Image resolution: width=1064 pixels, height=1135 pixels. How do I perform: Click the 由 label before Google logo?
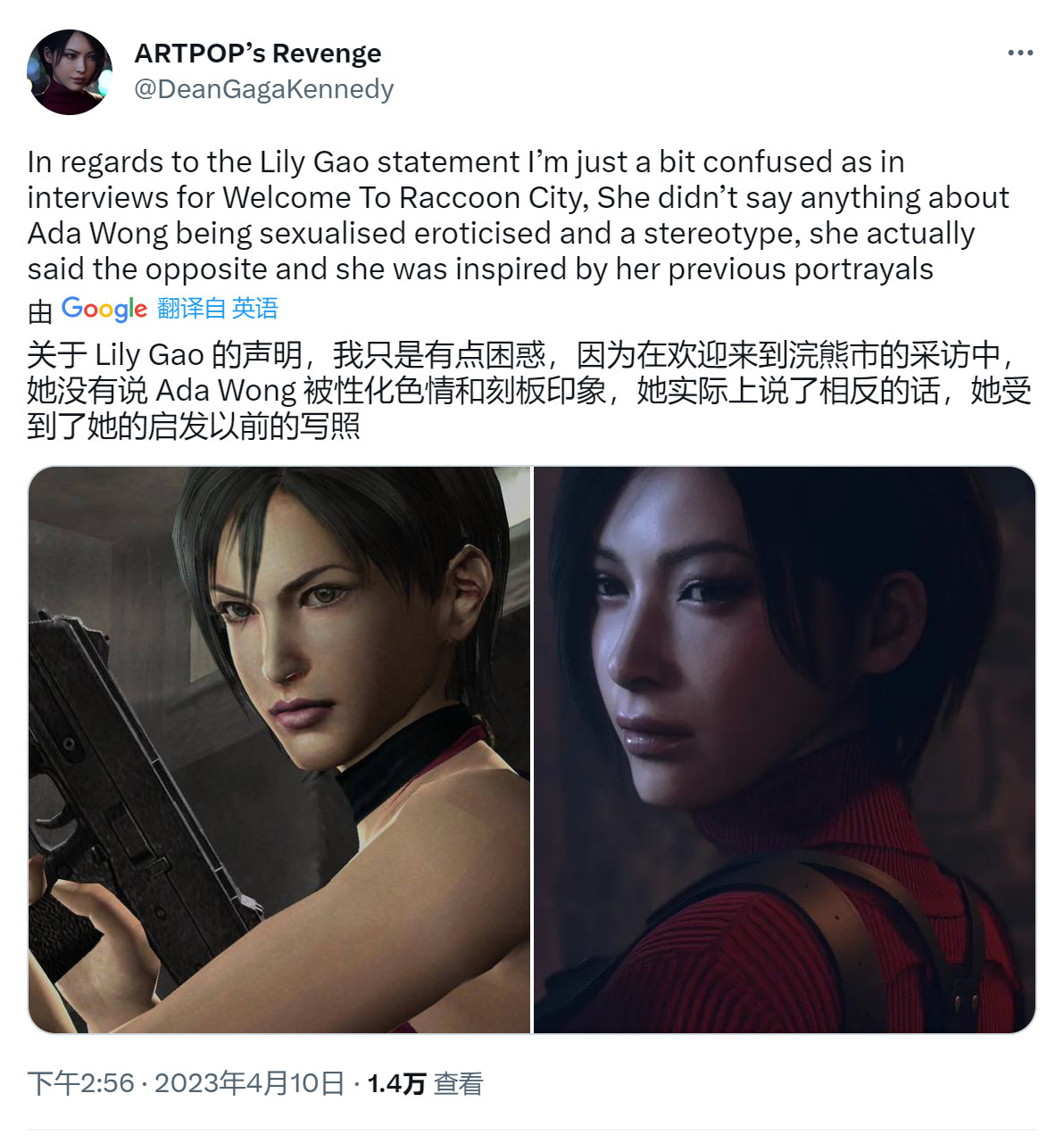pyautogui.click(x=41, y=311)
